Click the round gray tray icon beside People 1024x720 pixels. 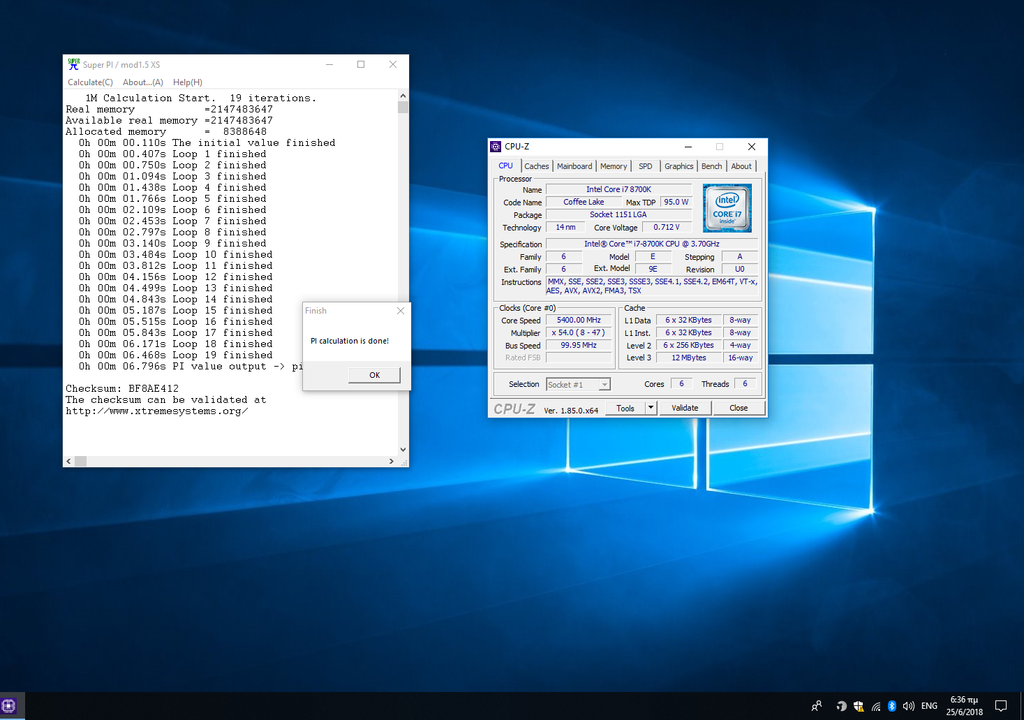coord(841,706)
